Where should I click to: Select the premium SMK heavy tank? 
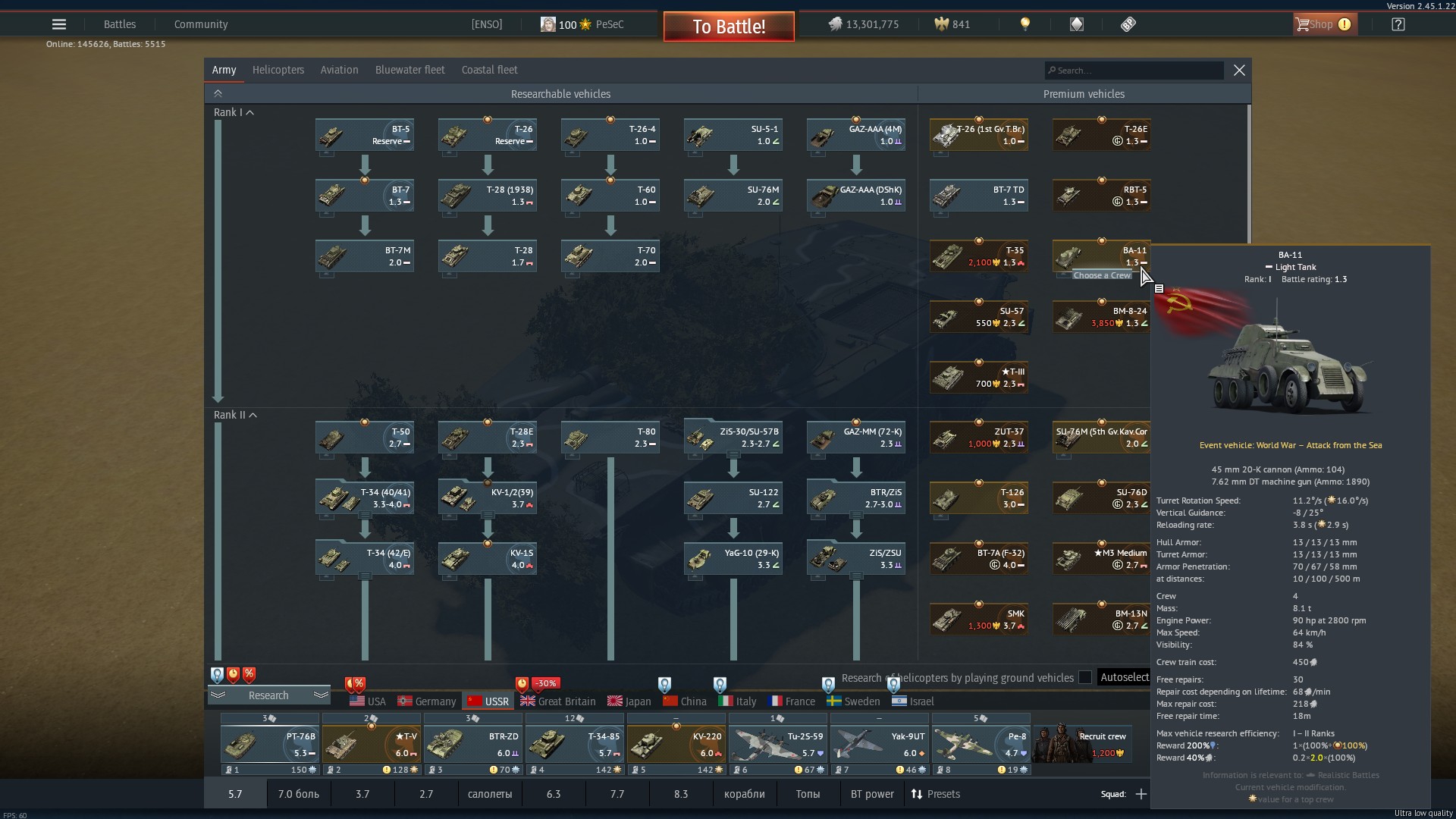click(979, 620)
